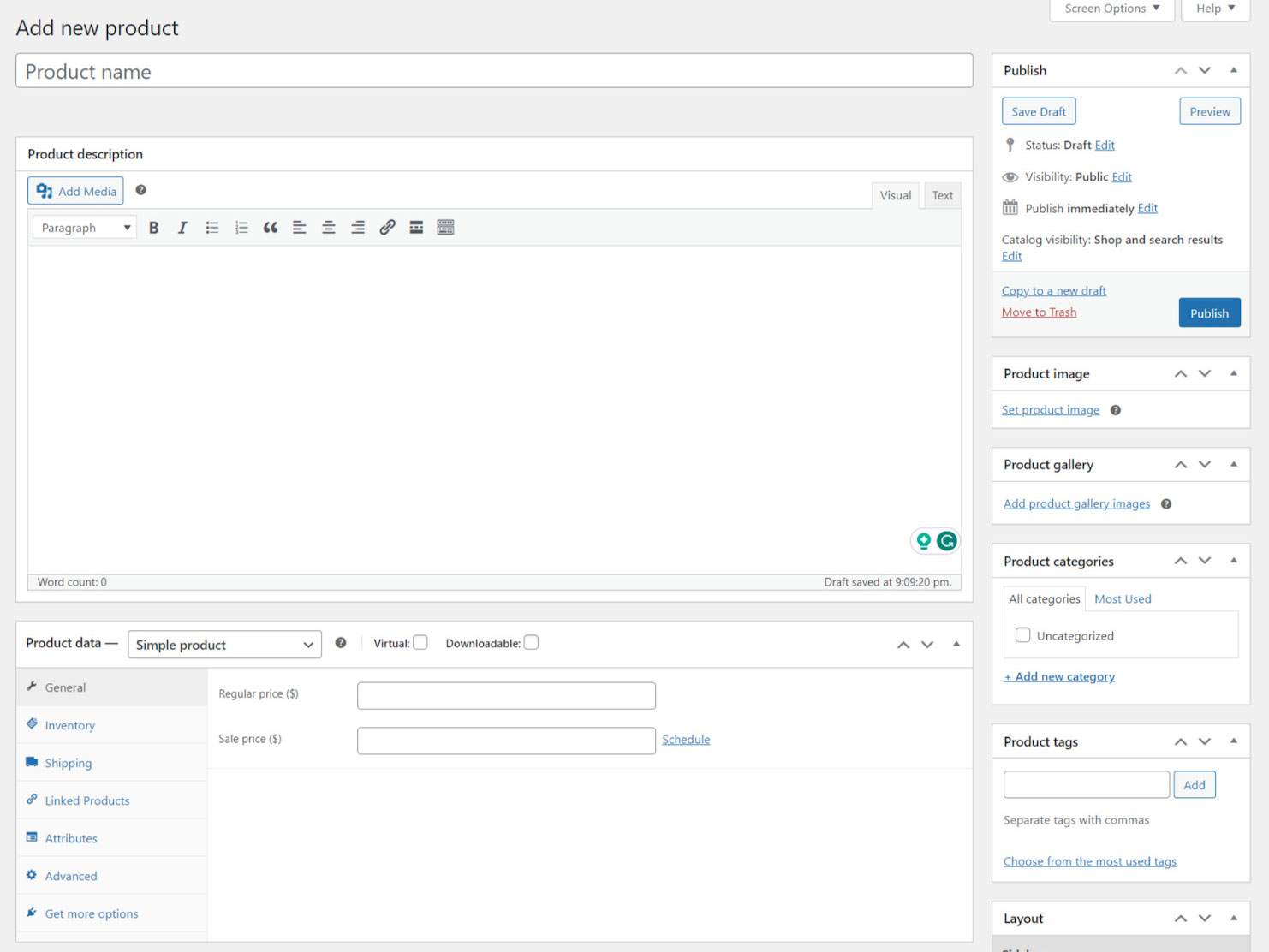Open the Paragraph format dropdown
1269x952 pixels.
point(85,228)
